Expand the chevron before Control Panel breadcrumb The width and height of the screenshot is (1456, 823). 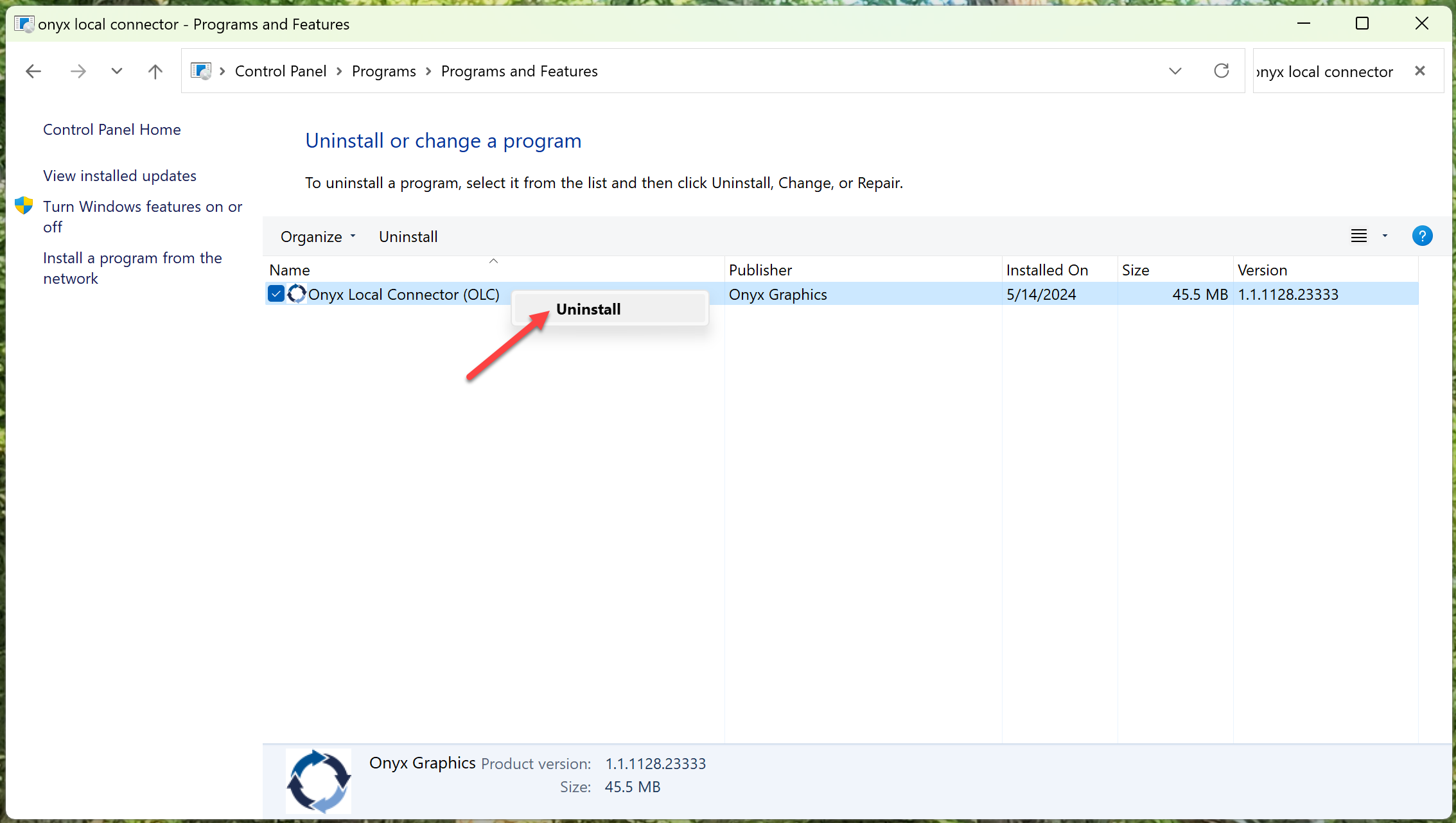222,71
